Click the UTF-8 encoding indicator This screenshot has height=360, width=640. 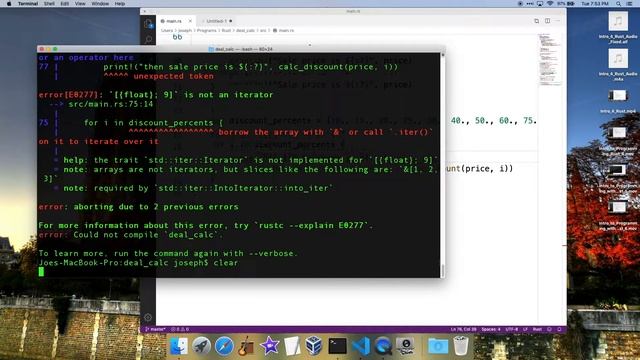[511, 329]
